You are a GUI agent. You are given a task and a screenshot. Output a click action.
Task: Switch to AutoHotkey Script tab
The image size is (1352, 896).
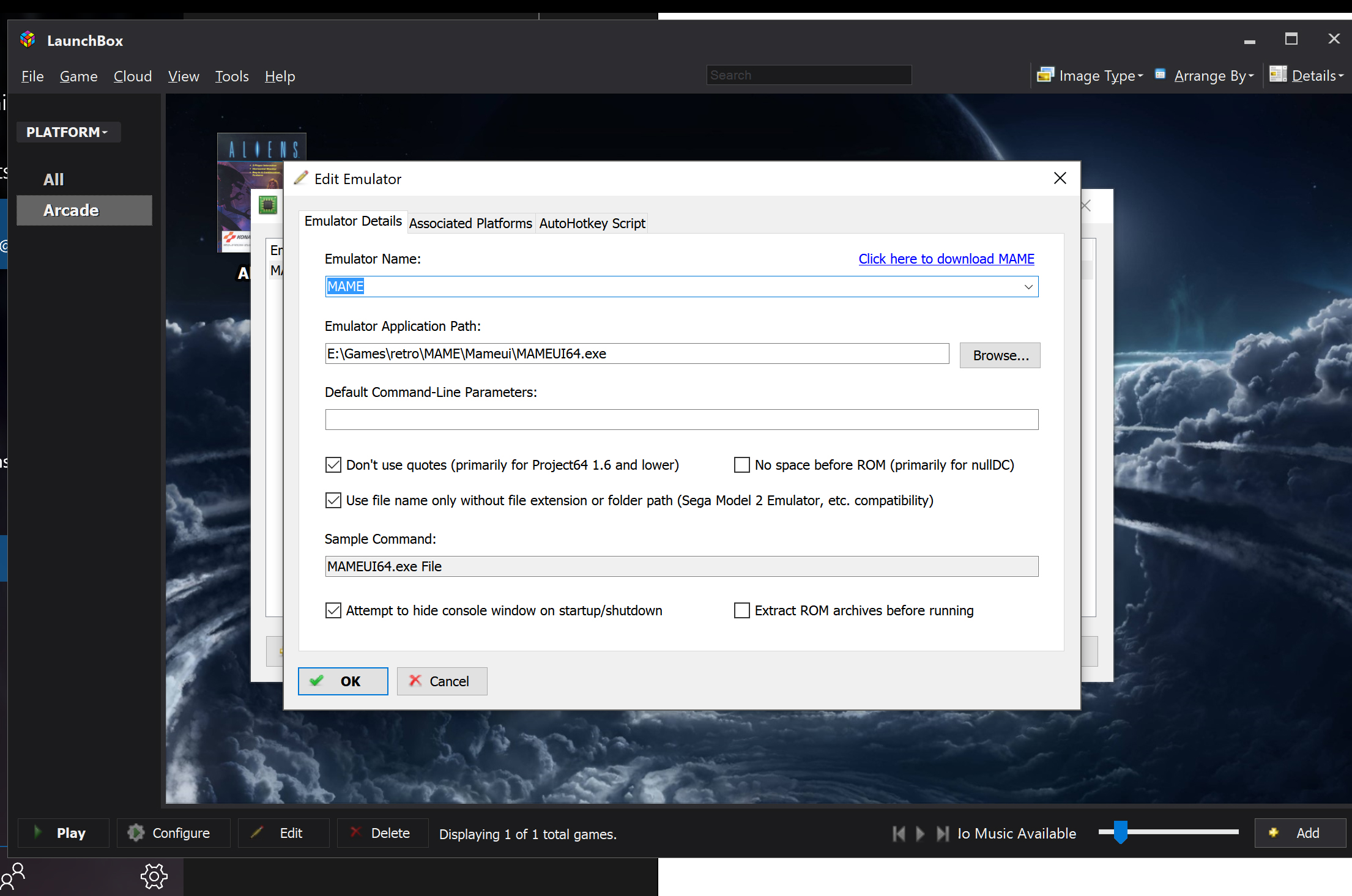pos(592,223)
